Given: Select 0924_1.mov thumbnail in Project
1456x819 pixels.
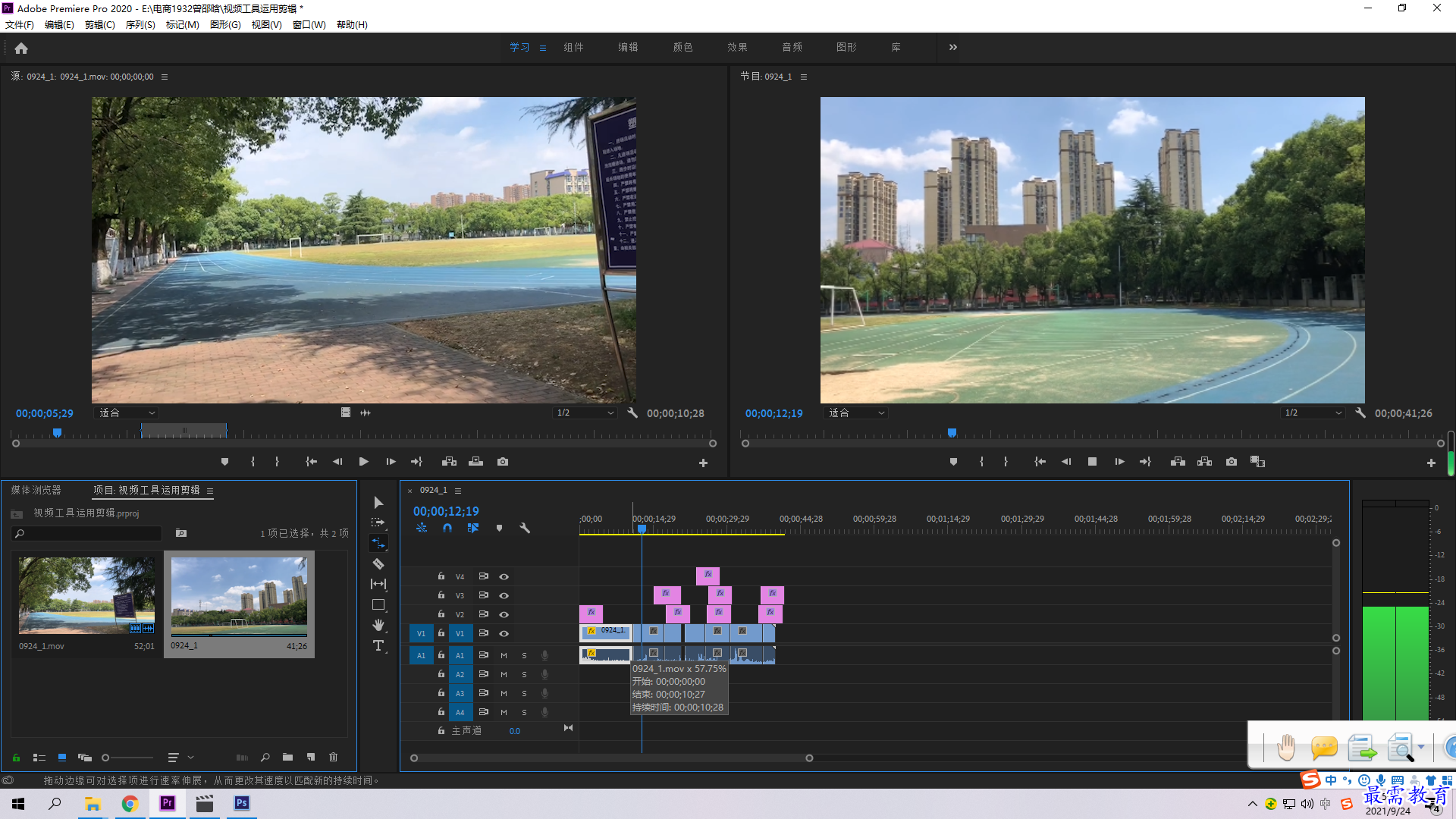Looking at the screenshot, I should tap(86, 595).
